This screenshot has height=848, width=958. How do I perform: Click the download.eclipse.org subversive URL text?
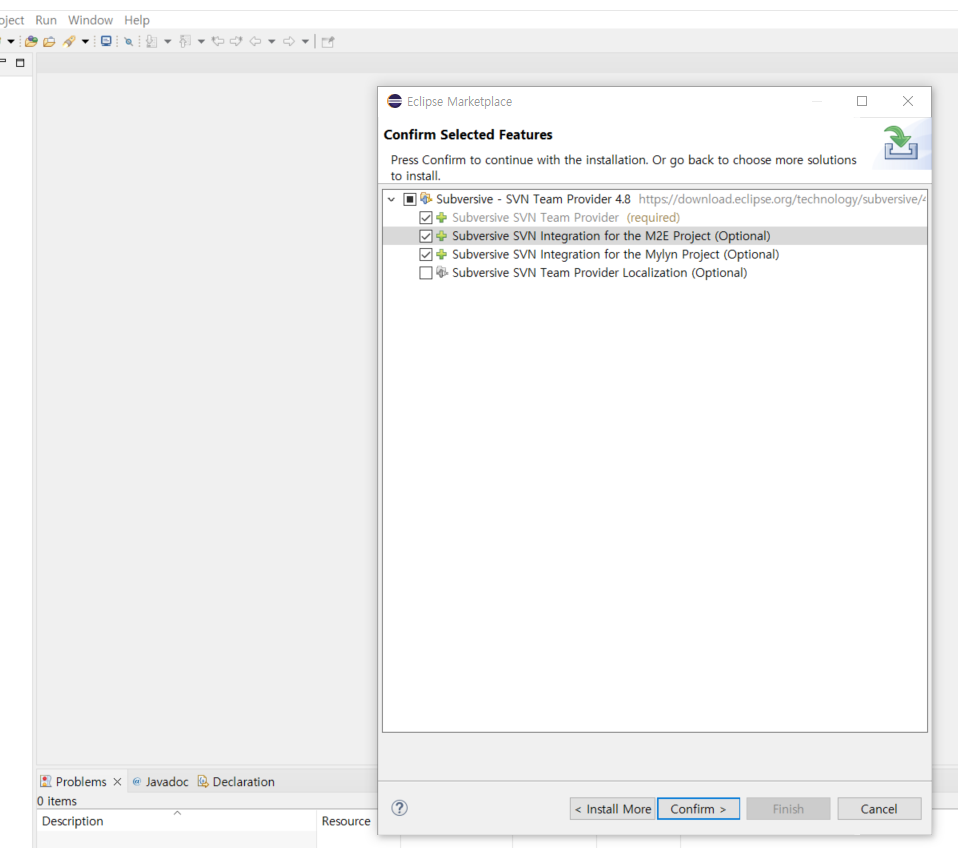(782, 199)
